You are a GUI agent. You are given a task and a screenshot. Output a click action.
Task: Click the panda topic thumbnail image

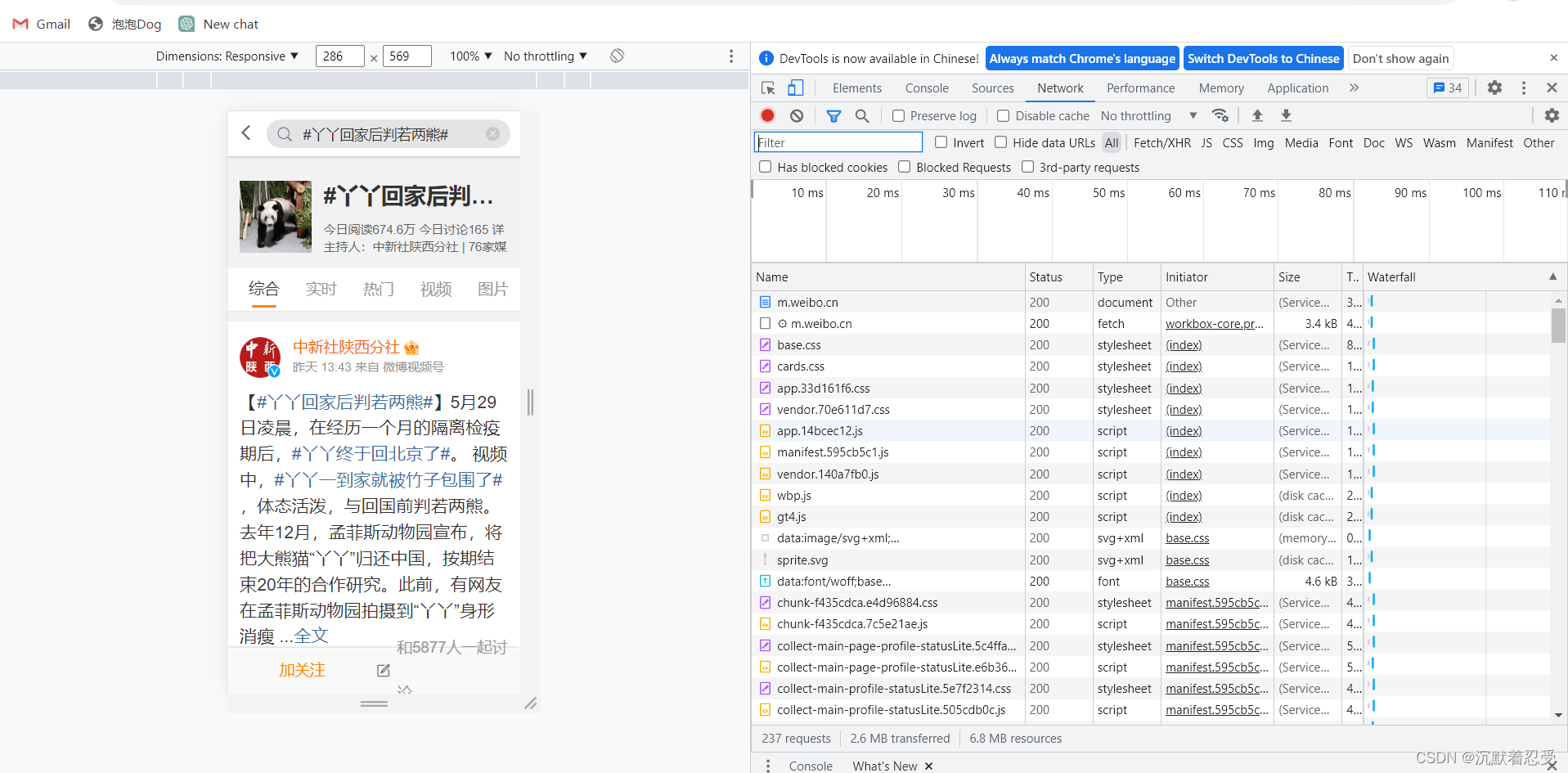pos(276,216)
